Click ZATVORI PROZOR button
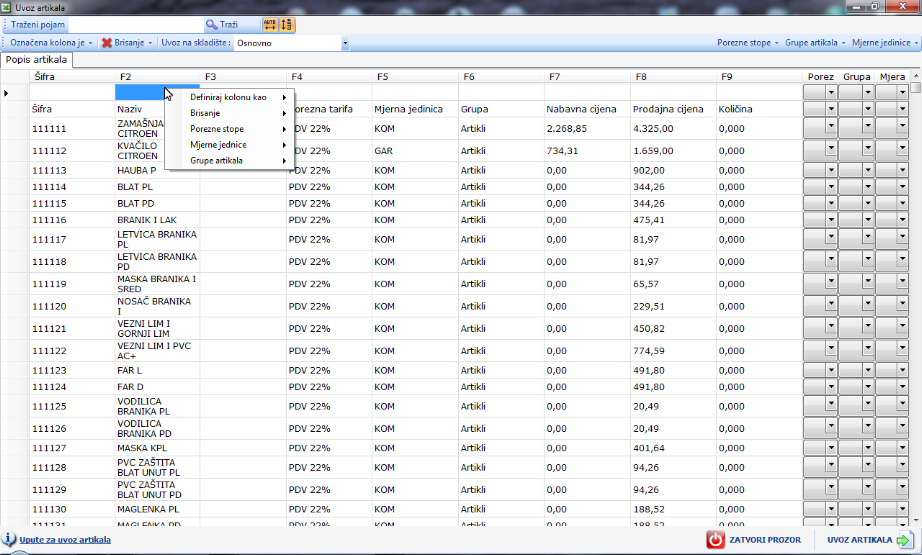 click(754, 540)
